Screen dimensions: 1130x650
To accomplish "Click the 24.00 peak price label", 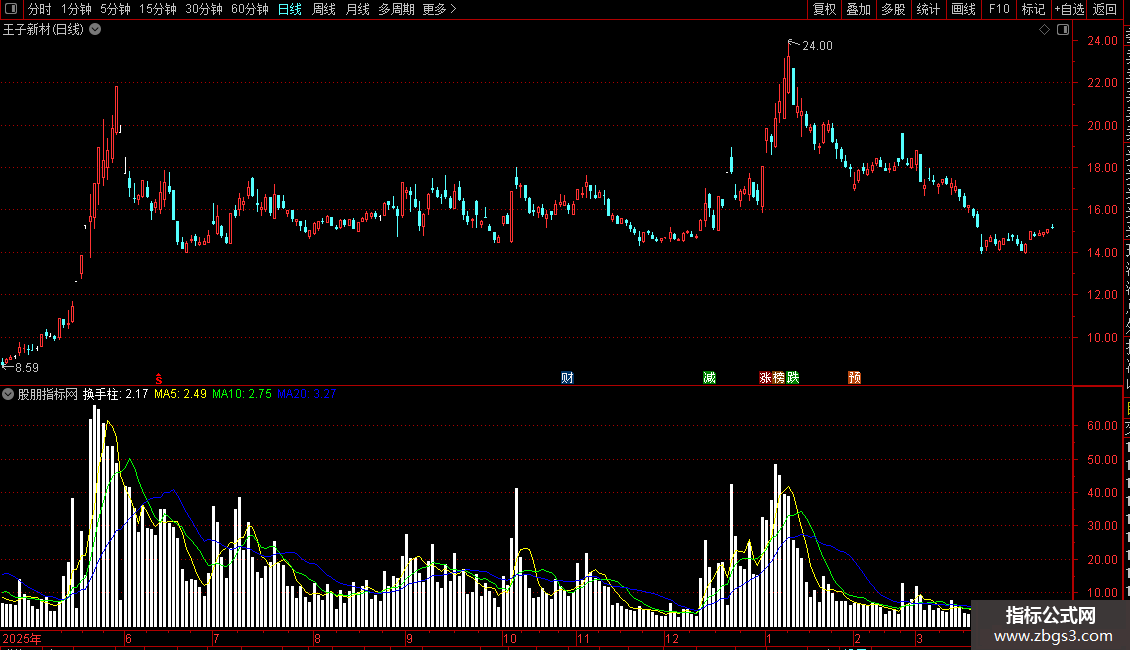I will coord(817,46).
